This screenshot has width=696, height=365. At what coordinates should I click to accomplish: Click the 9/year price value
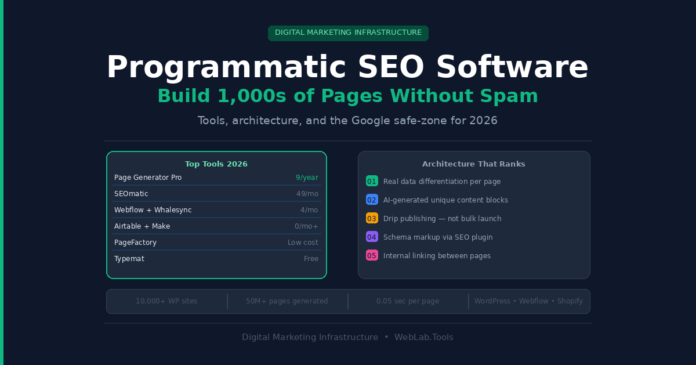[307, 178]
